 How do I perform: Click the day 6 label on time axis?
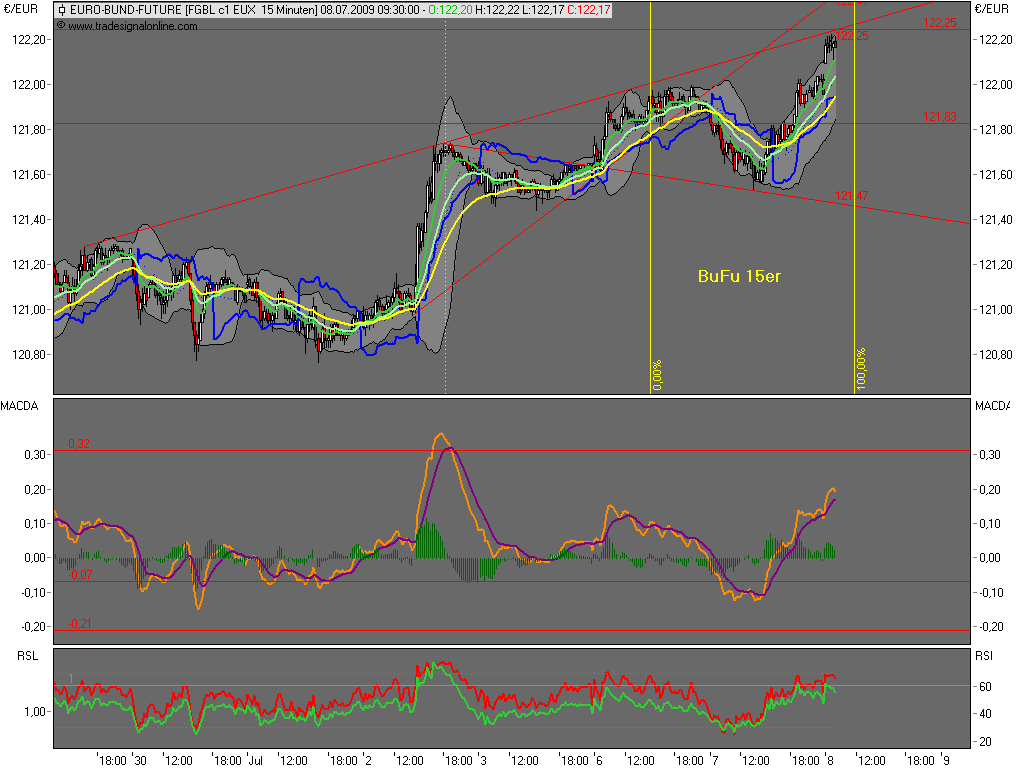(599, 761)
